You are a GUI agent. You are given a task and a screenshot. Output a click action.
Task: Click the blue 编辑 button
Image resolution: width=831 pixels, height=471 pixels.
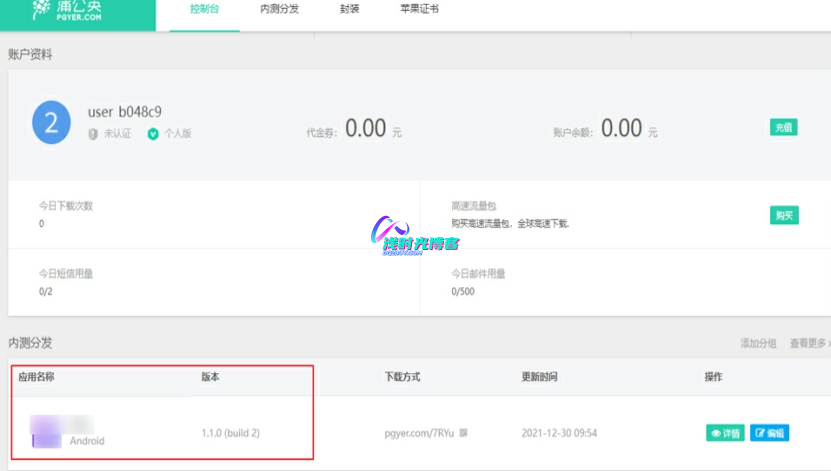pos(769,433)
